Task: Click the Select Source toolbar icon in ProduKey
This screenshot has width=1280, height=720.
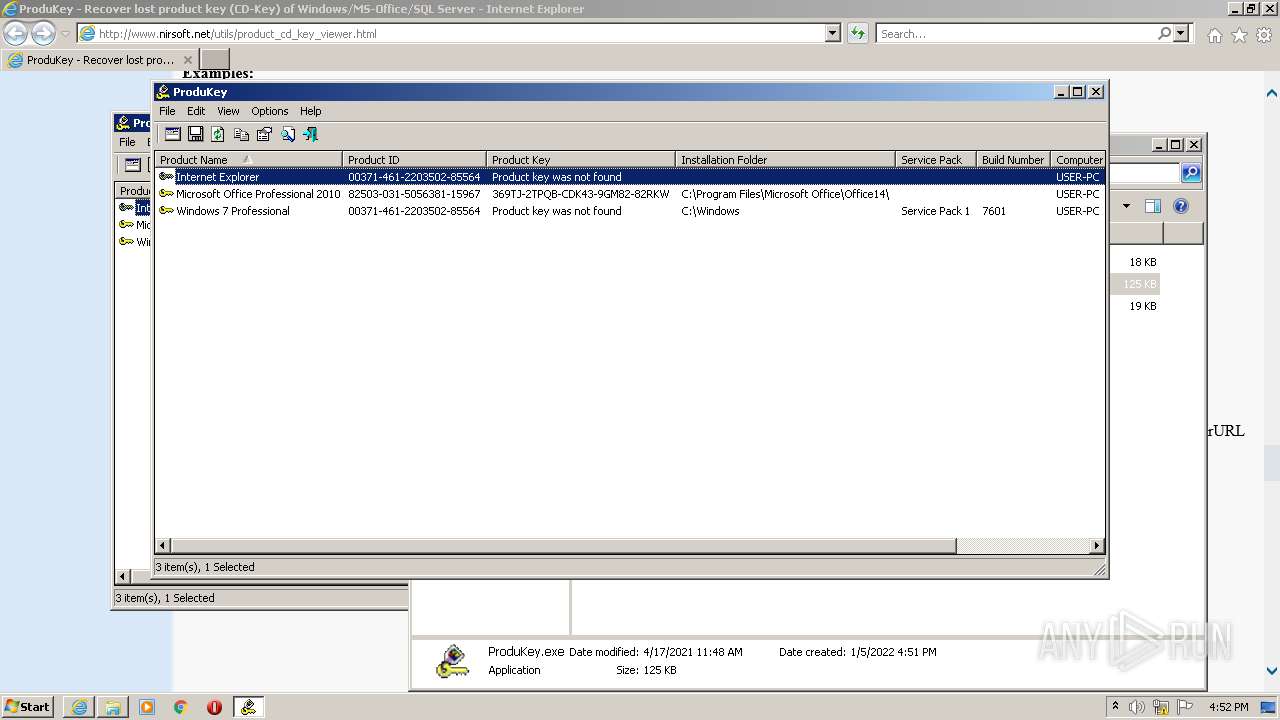Action: pos(172,134)
